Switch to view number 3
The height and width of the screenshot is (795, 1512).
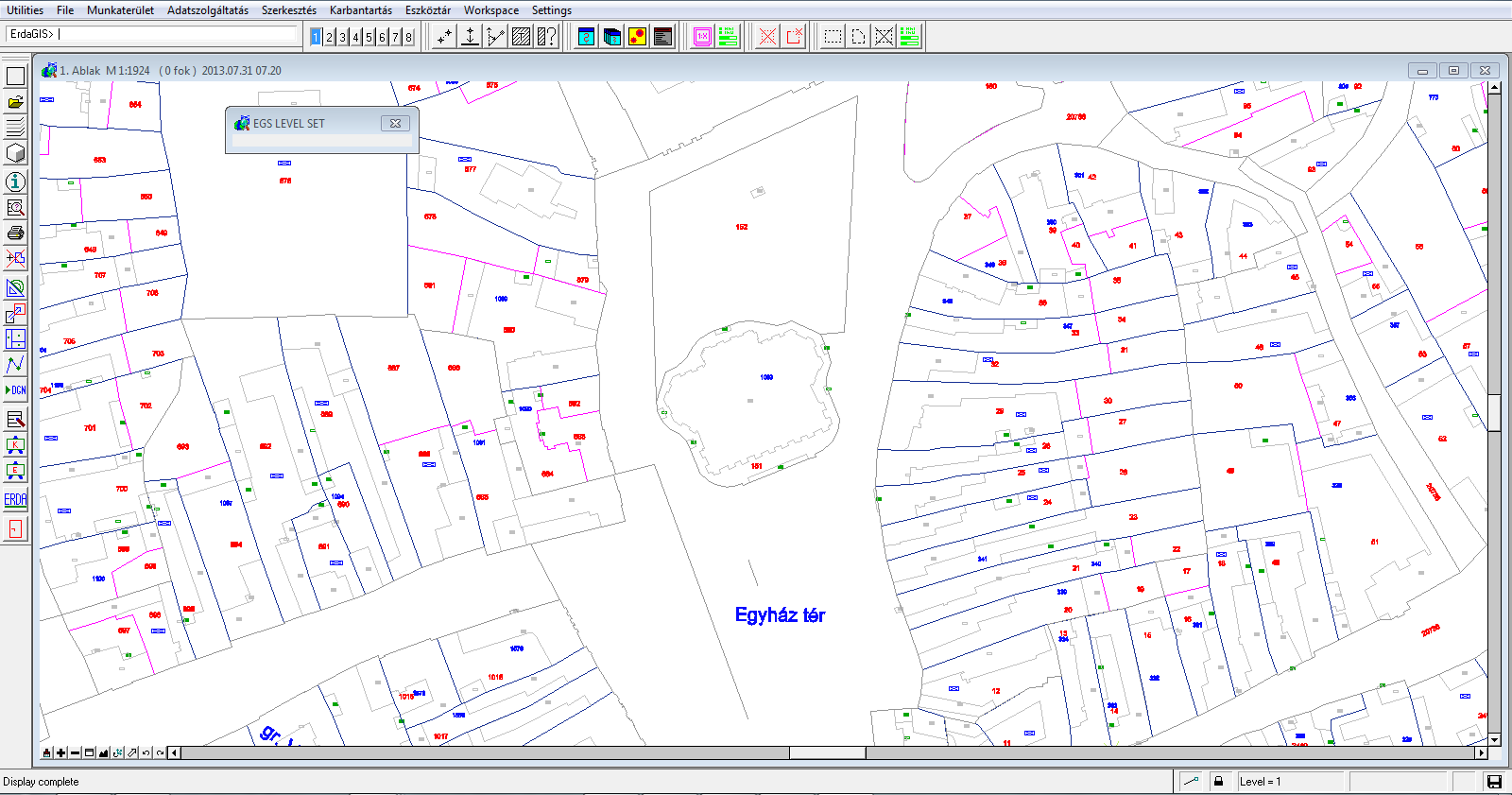[342, 37]
